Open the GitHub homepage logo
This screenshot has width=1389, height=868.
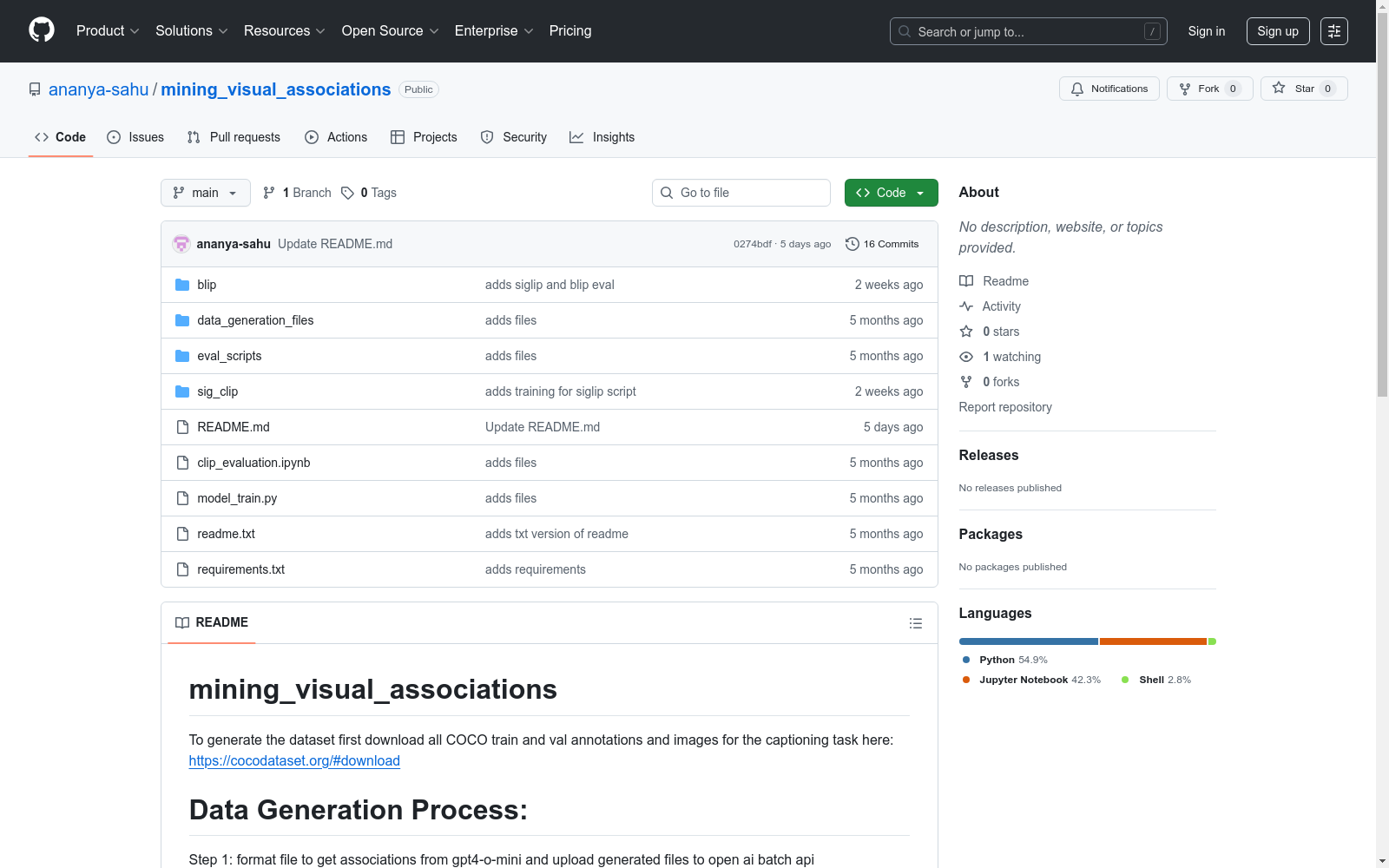tap(42, 30)
